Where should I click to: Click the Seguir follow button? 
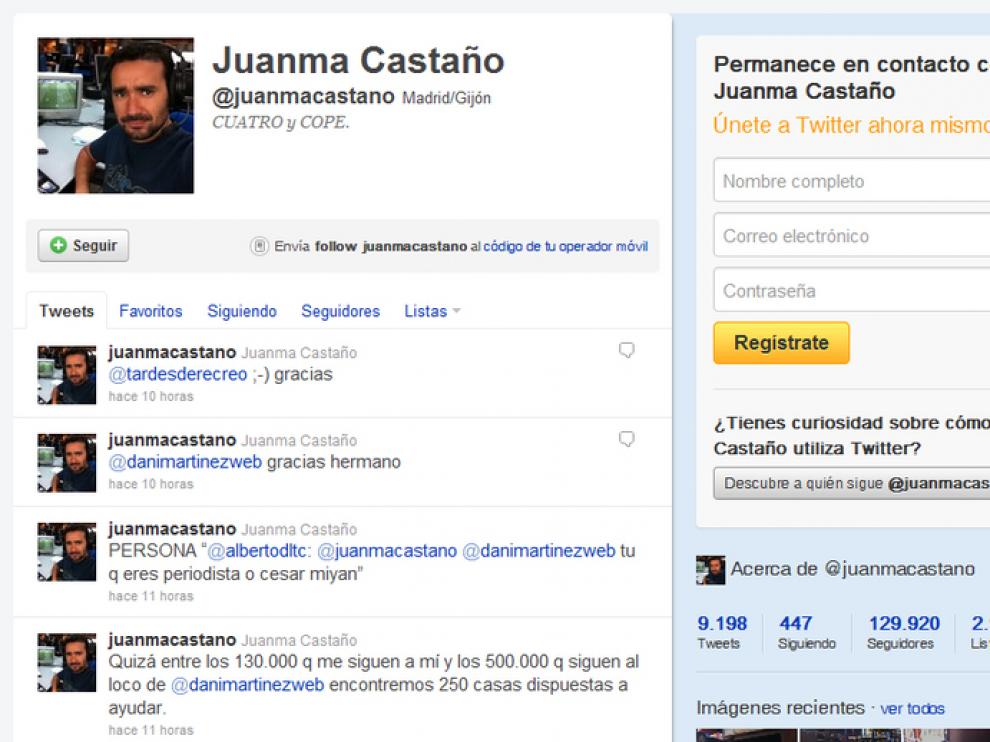tap(83, 246)
